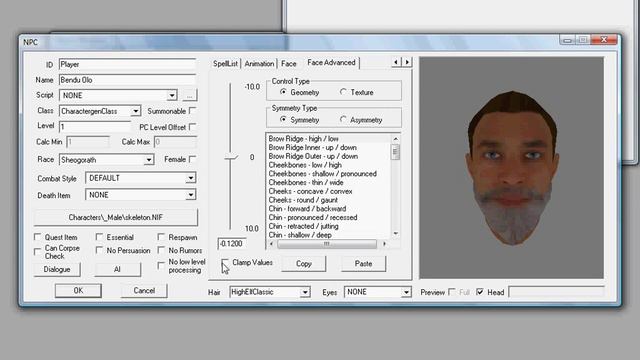Choose the Asymmetry radio option
Viewport: 640px width, 360px height.
343,120
